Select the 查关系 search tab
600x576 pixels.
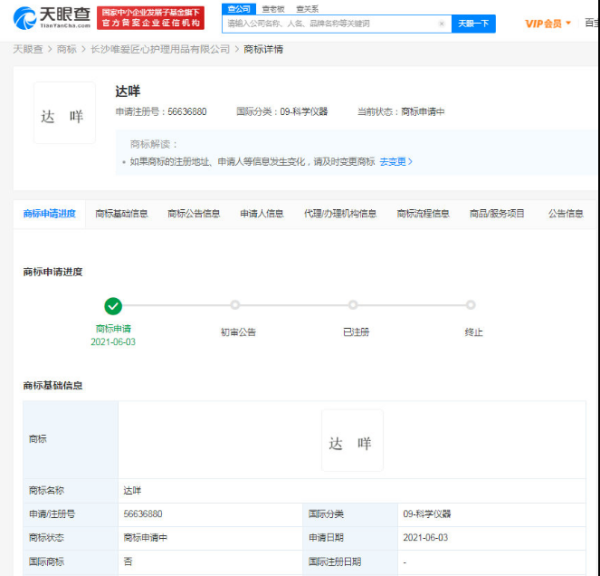pyautogui.click(x=307, y=9)
